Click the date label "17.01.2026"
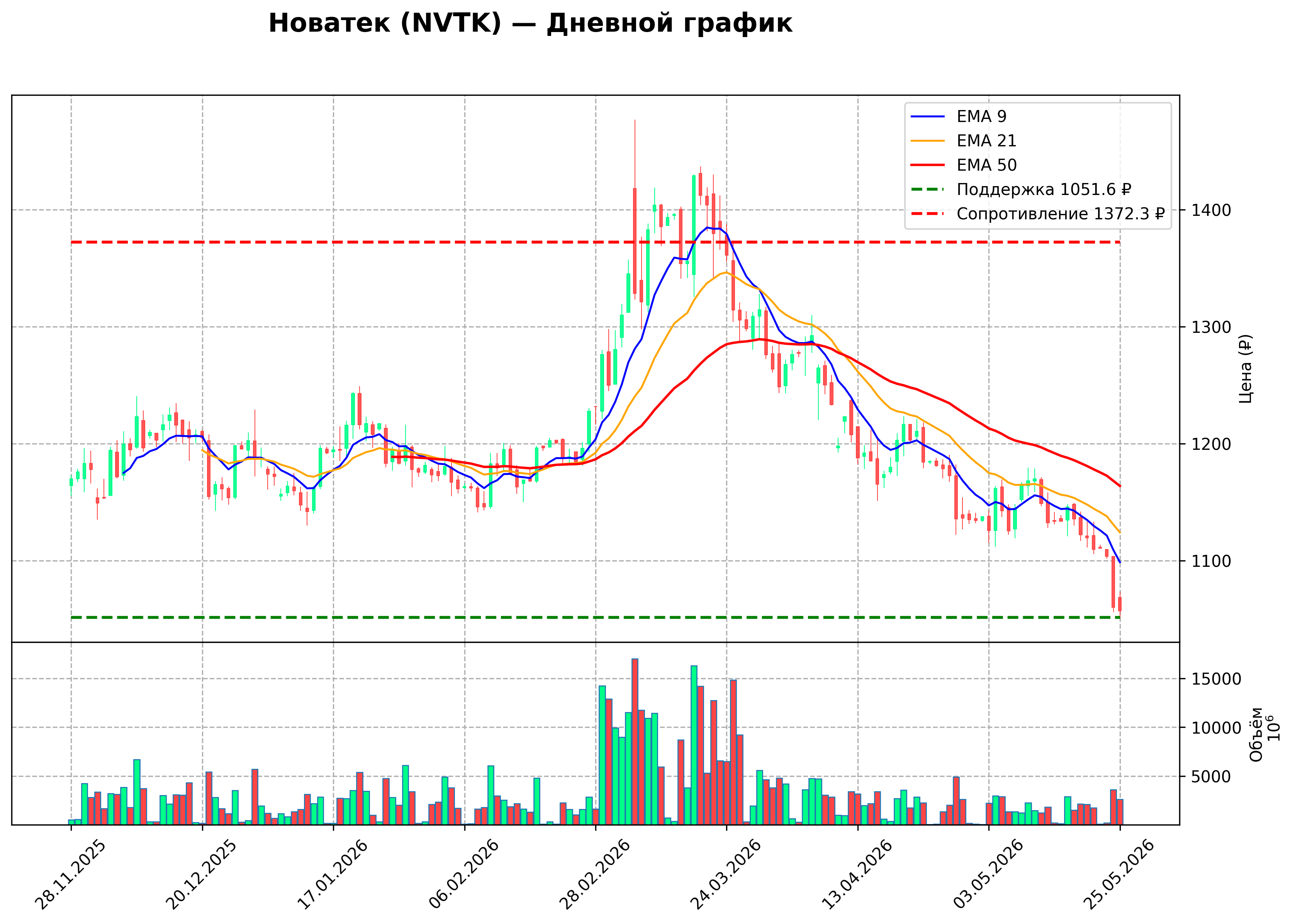The height and width of the screenshot is (924, 1295). [x=333, y=875]
